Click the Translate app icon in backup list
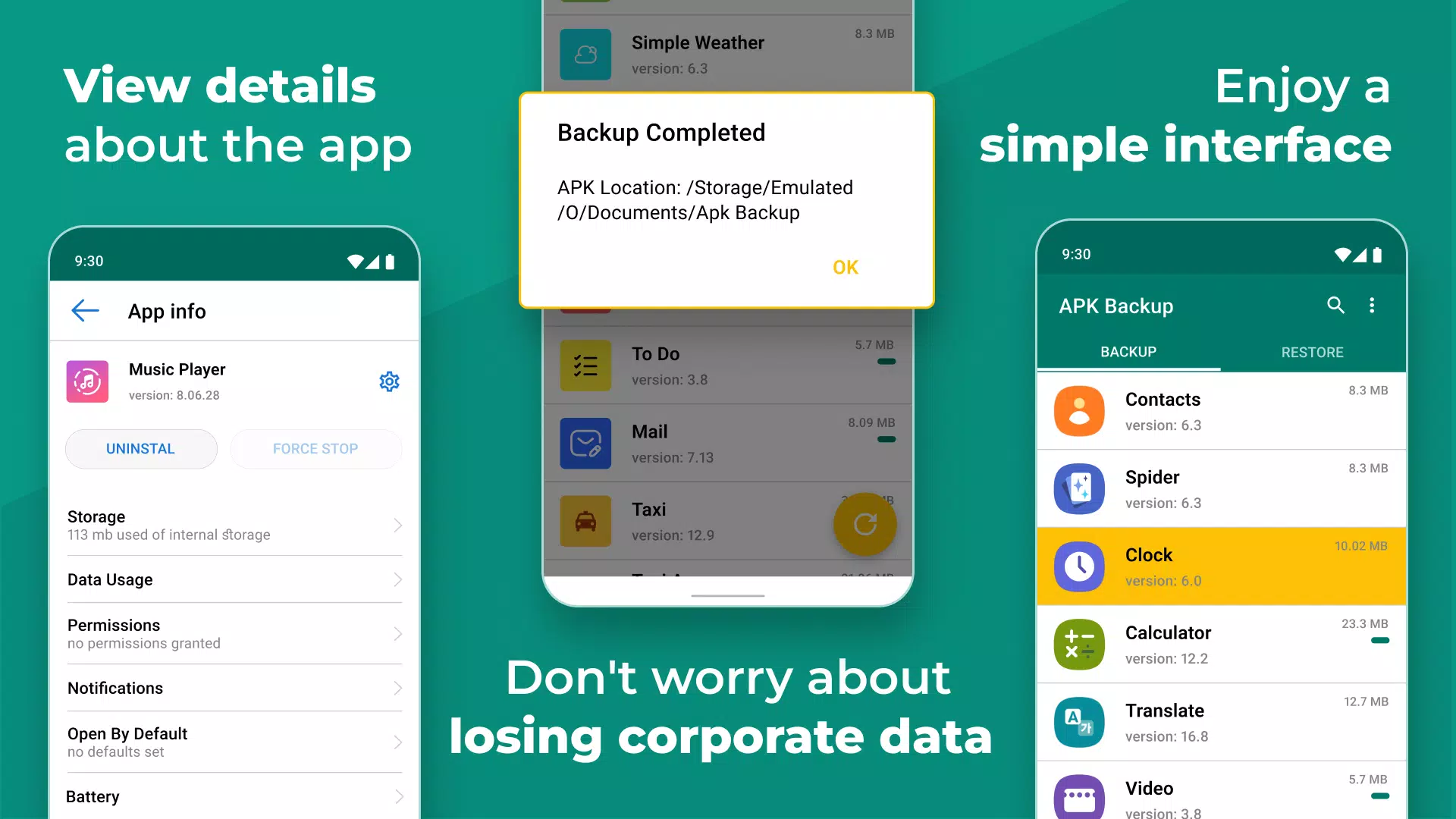1456x819 pixels. coord(1079,720)
